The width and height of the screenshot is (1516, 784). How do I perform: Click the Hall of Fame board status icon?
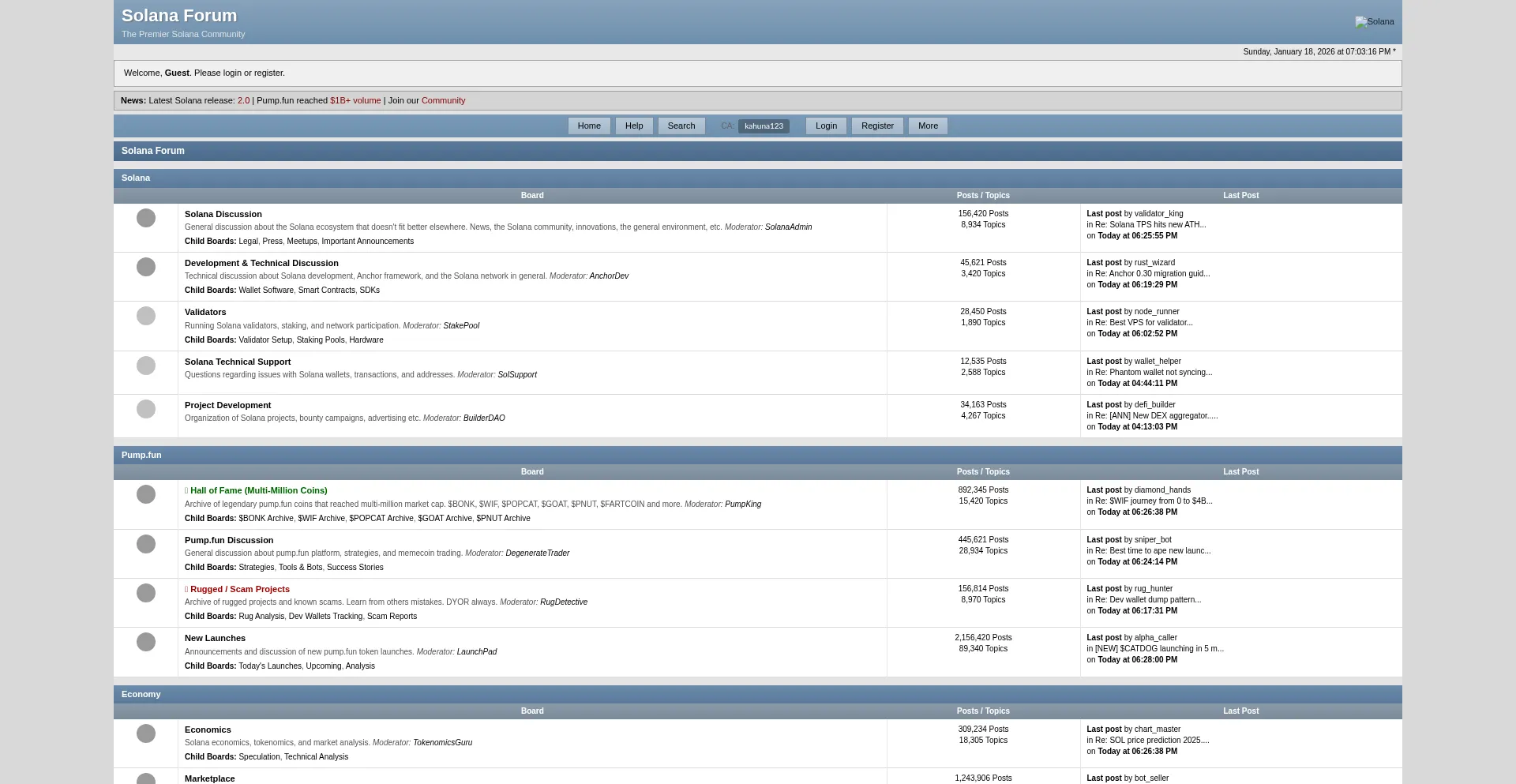(146, 494)
